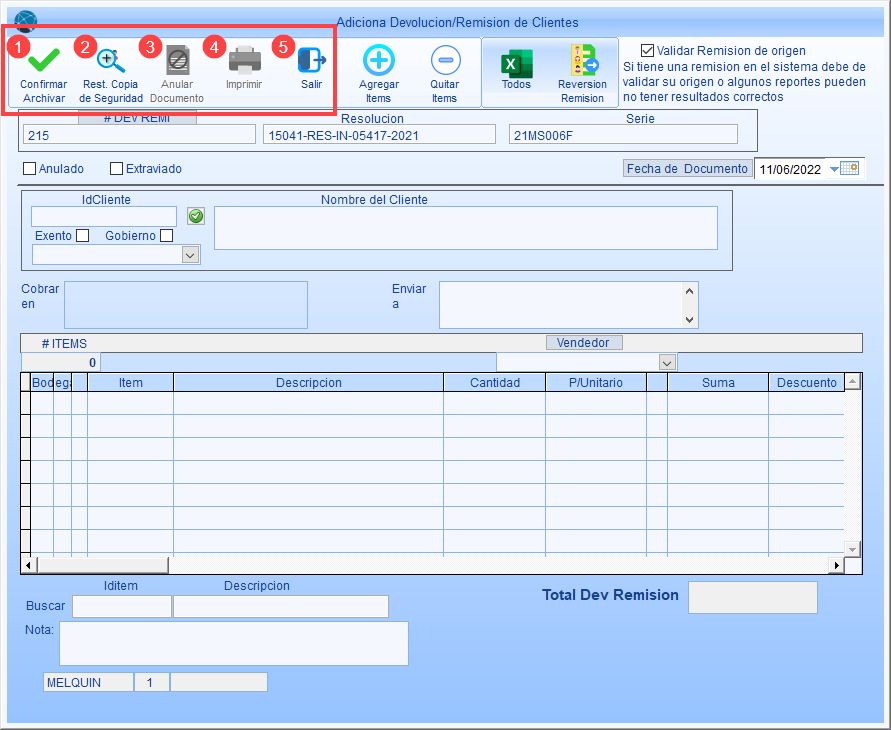Click the Item column header

pyautogui.click(x=131, y=383)
